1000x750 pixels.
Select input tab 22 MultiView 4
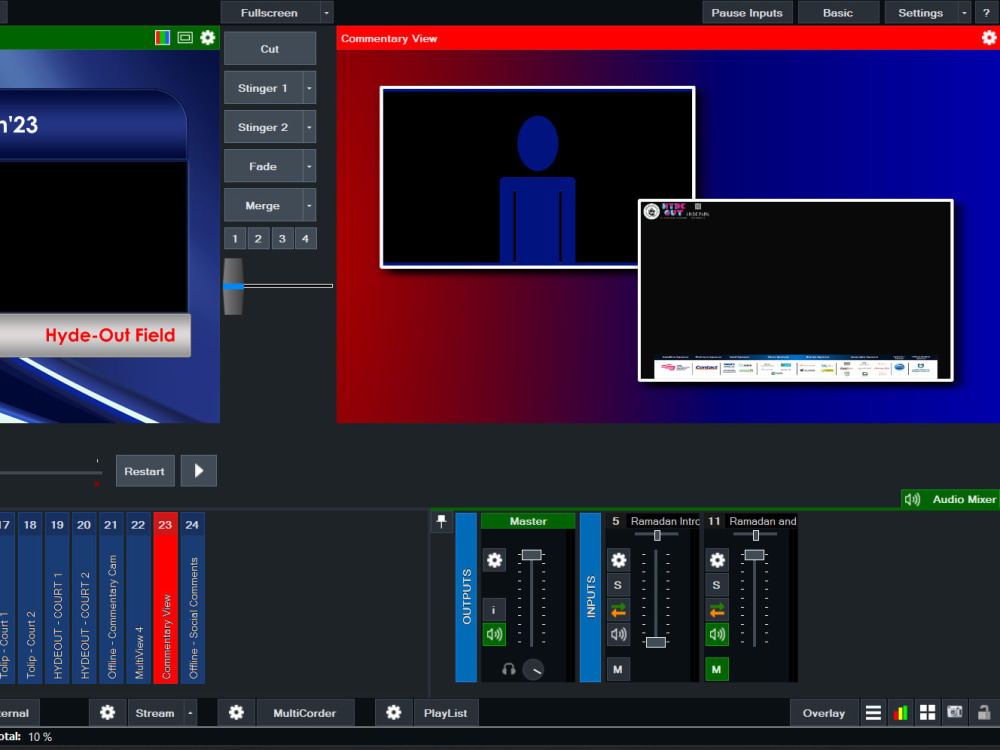tap(138, 598)
